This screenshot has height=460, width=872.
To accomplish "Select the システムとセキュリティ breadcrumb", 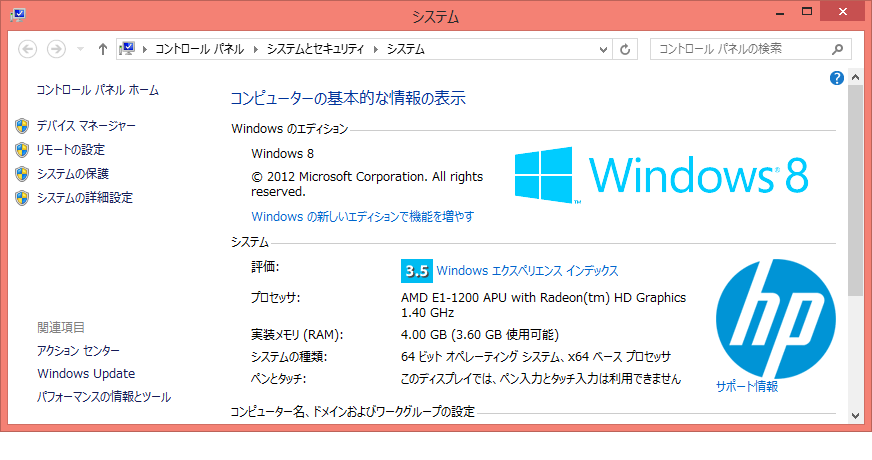I will click(x=315, y=49).
